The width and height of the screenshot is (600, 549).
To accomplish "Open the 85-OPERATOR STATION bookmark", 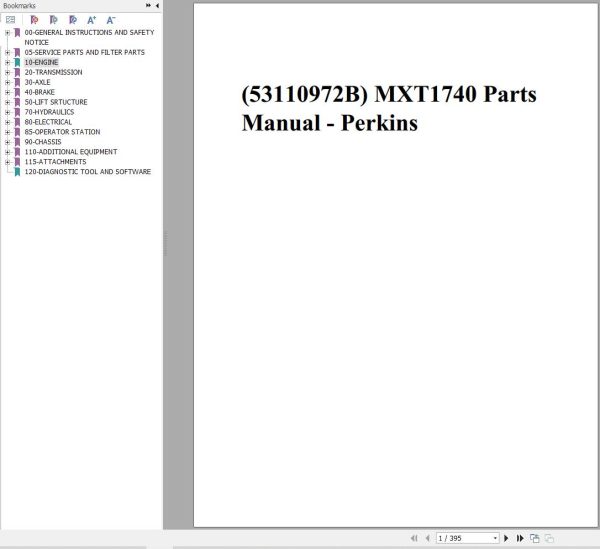I will 62,132.
